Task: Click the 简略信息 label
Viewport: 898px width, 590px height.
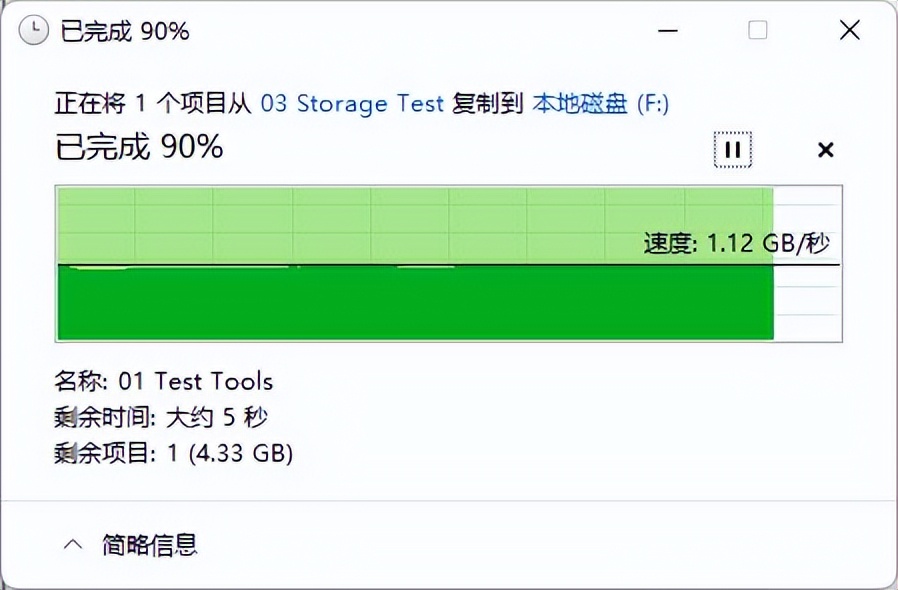Action: coord(150,545)
